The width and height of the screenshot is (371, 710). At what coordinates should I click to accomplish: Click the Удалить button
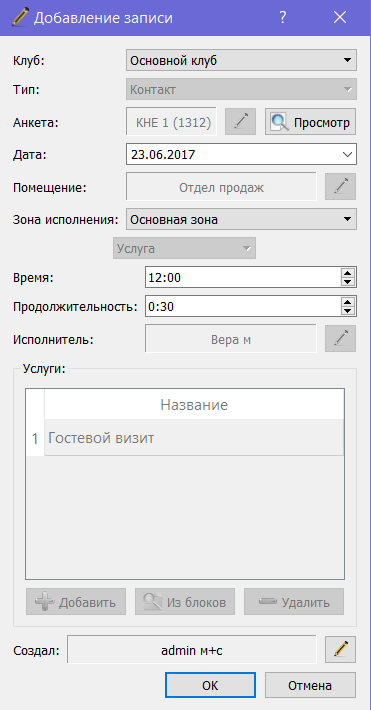[294, 602]
